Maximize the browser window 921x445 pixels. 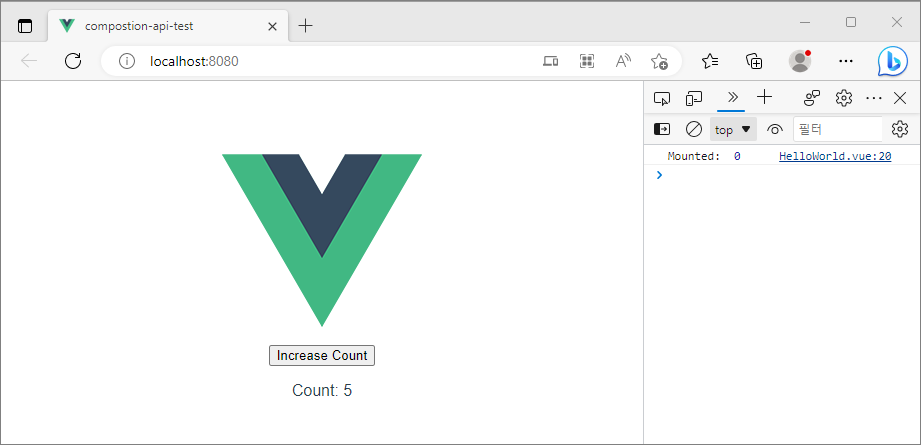point(851,22)
